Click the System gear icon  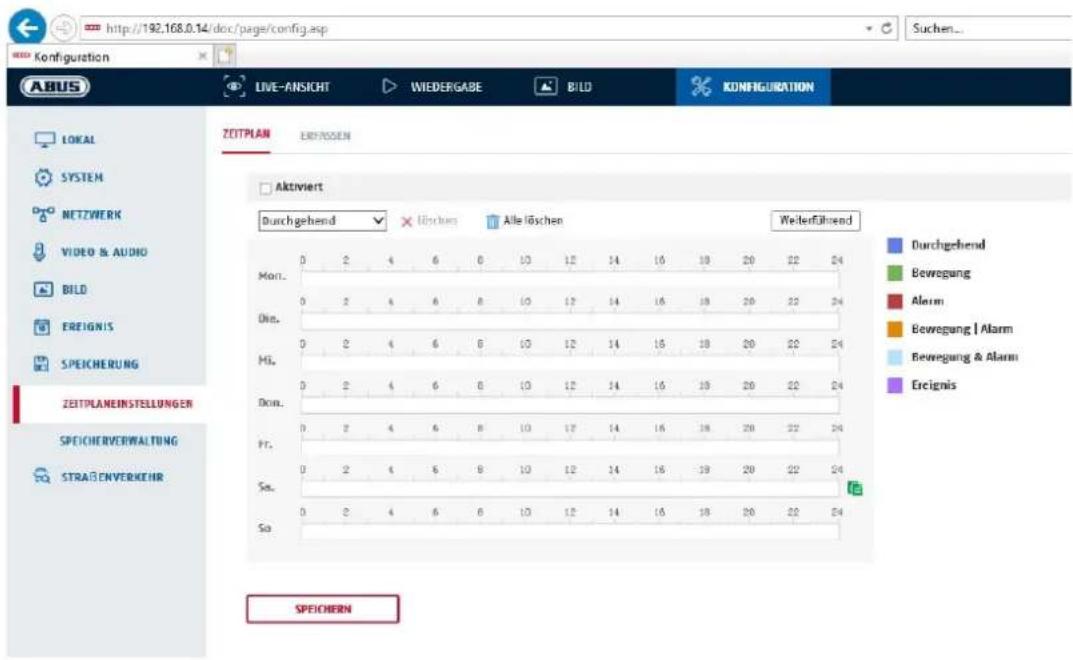[x=43, y=177]
